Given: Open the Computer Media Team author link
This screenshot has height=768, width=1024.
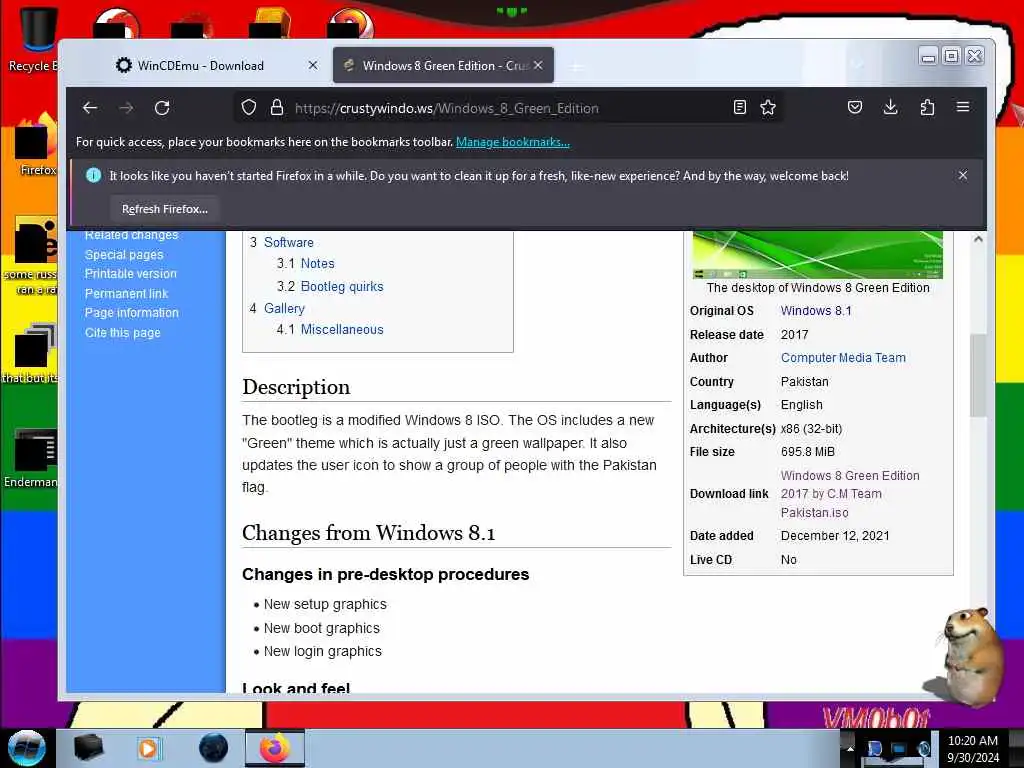Looking at the screenshot, I should coord(843,358).
